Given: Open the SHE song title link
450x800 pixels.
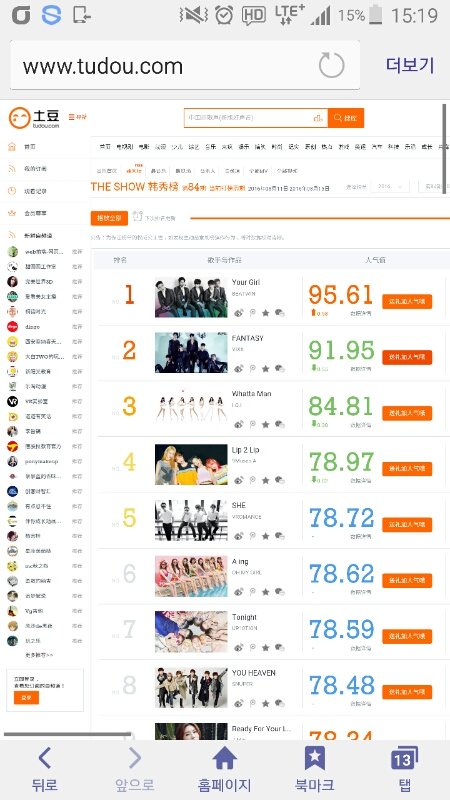Looking at the screenshot, I should (x=239, y=505).
